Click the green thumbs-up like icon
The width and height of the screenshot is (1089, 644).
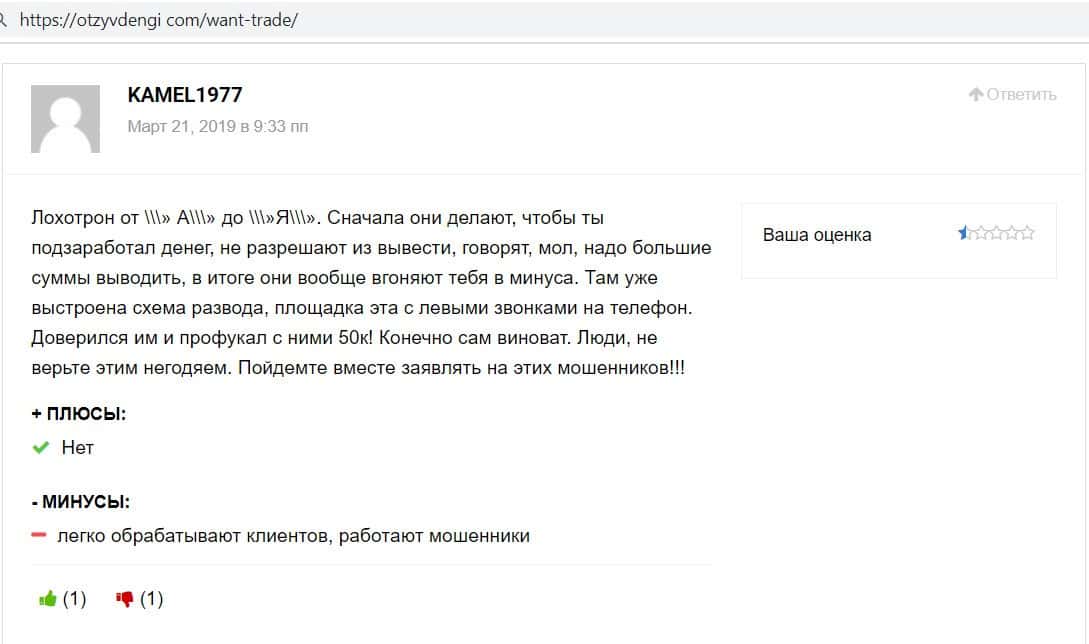(x=47, y=599)
